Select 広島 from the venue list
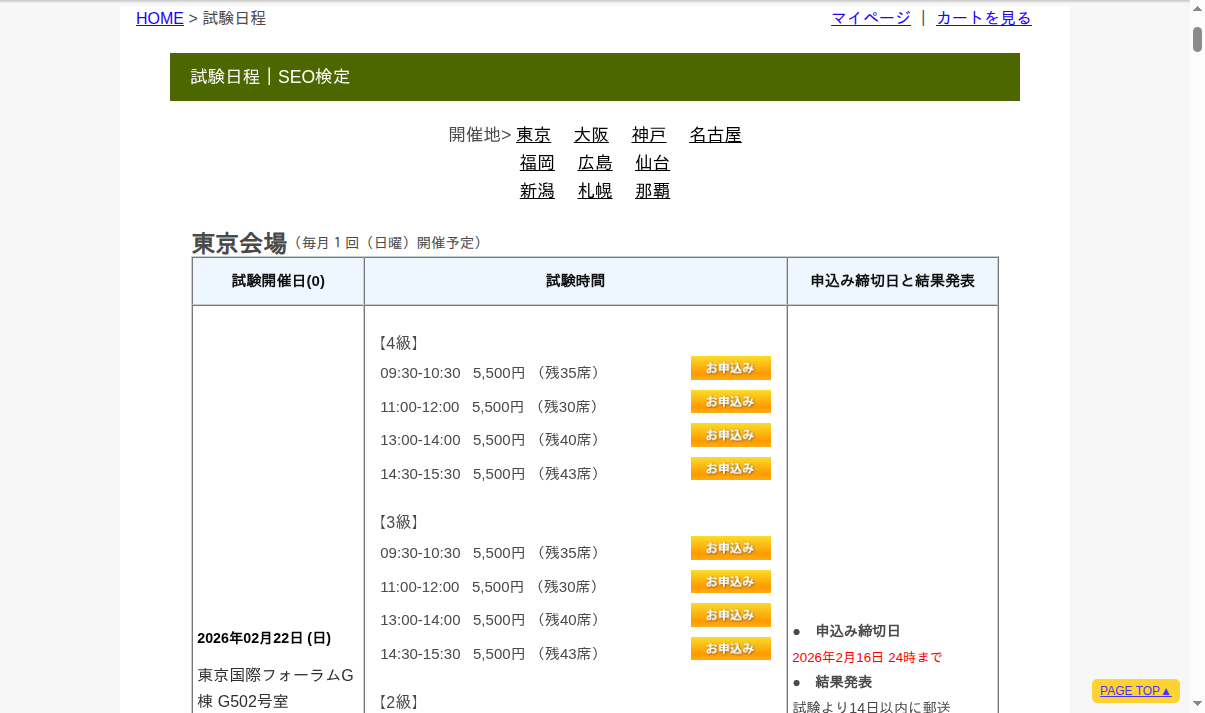Viewport: 1205px width, 713px height. click(594, 163)
